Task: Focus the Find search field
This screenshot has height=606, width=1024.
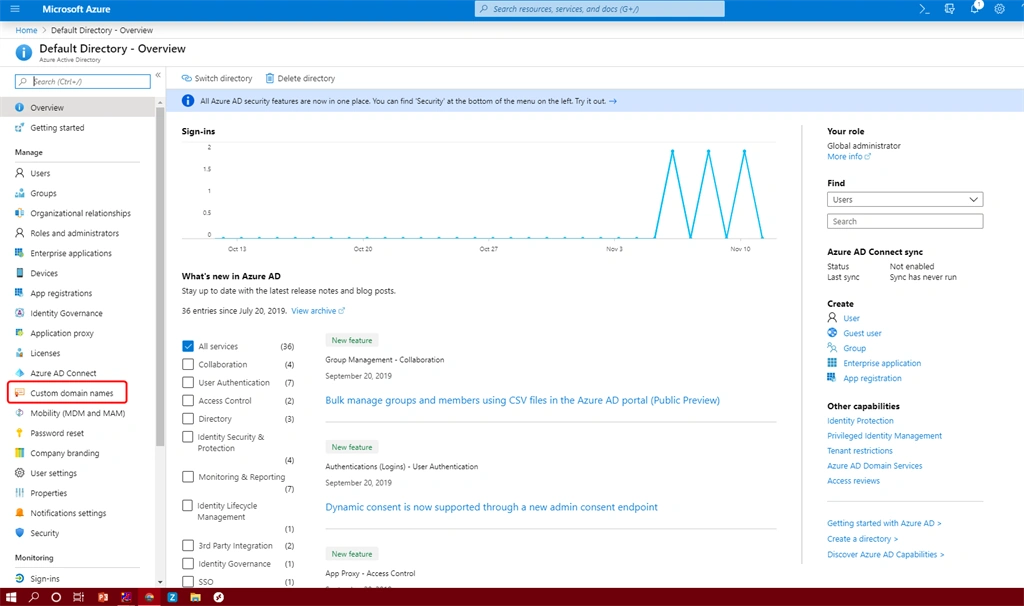Action: [x=904, y=221]
